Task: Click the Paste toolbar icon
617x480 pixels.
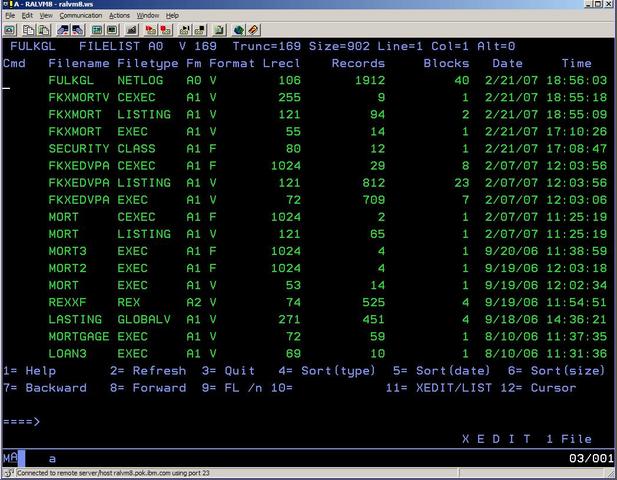Action: 43,30
